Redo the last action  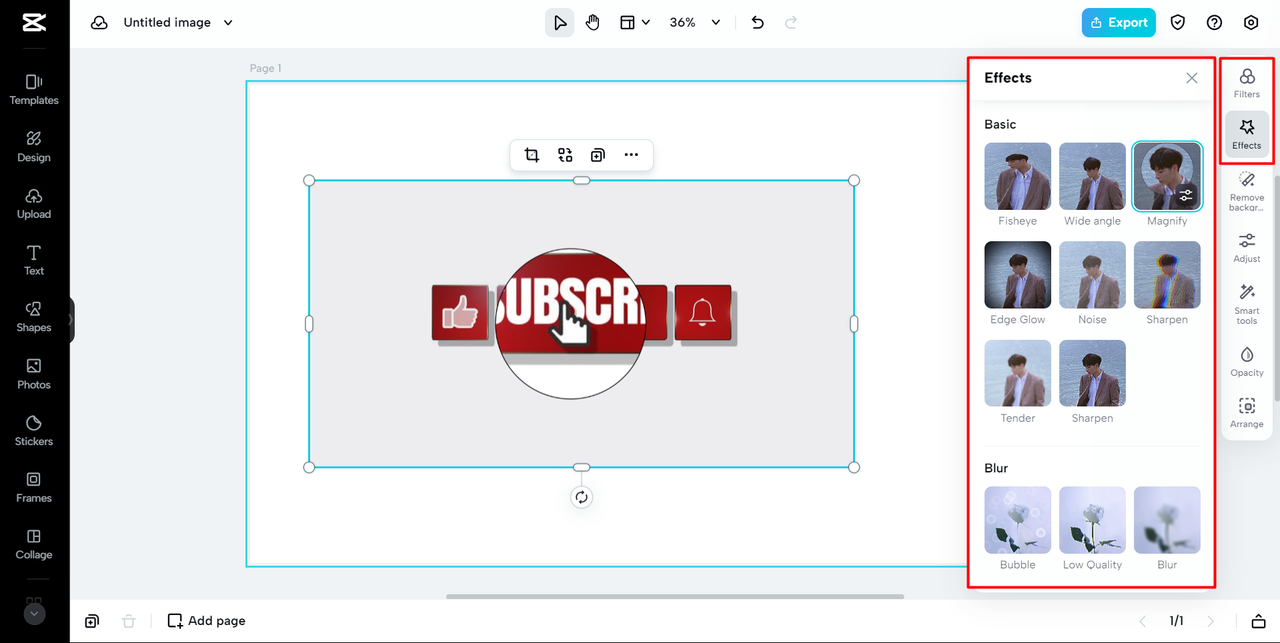pos(791,22)
